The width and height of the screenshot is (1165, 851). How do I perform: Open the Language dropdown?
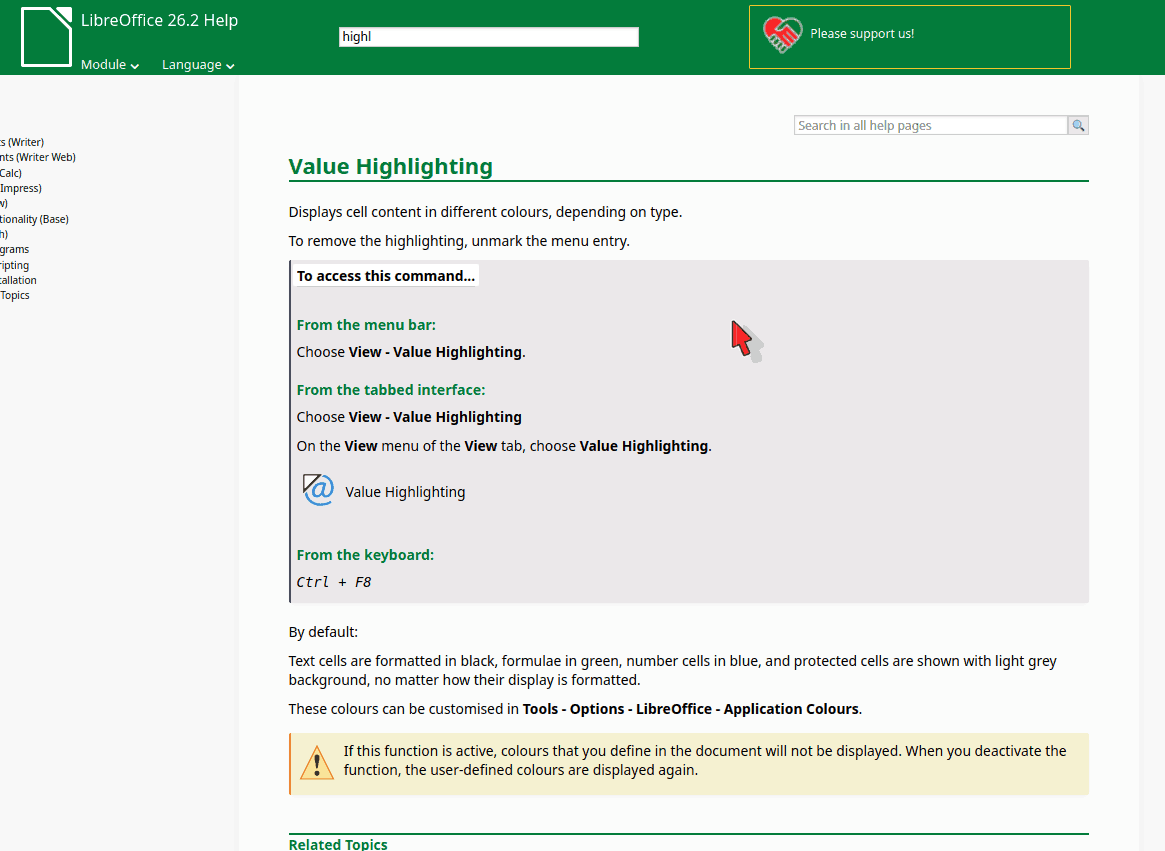[198, 65]
